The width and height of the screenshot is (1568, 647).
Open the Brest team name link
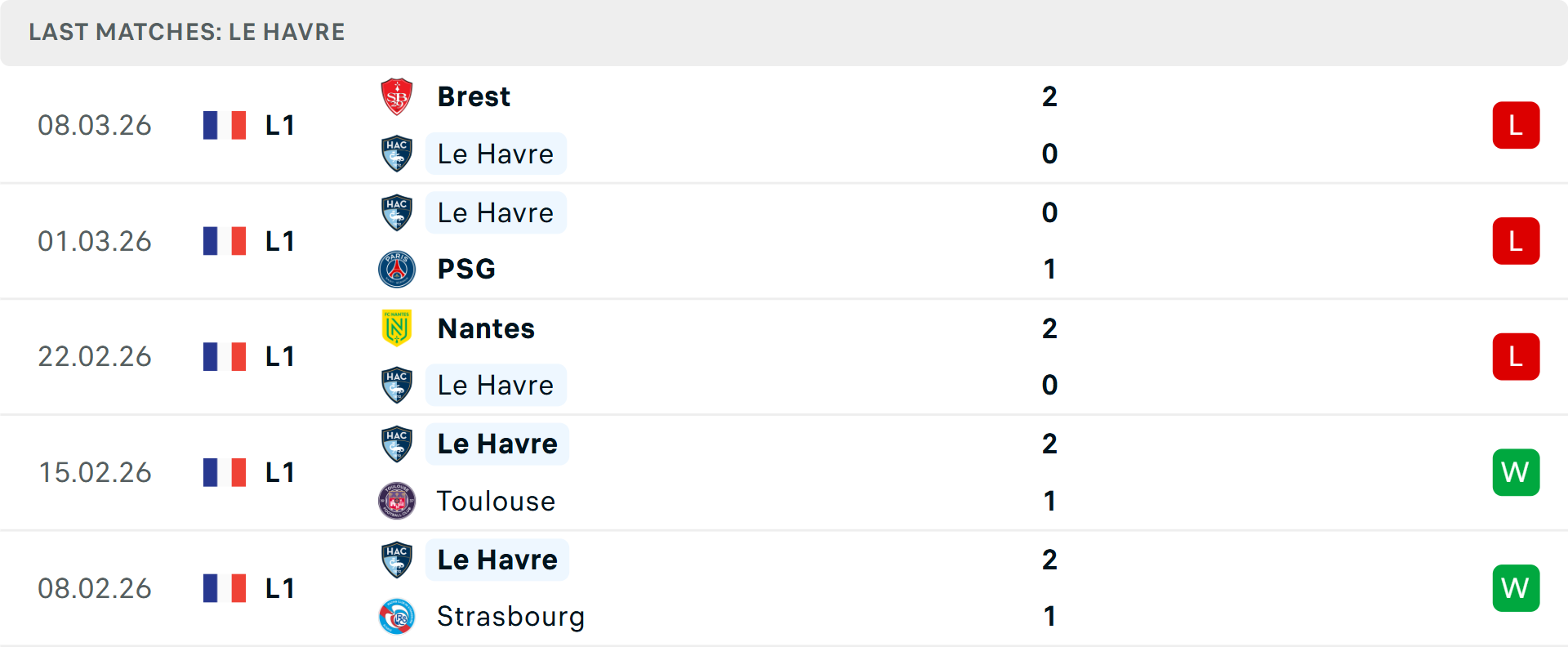pos(474,95)
